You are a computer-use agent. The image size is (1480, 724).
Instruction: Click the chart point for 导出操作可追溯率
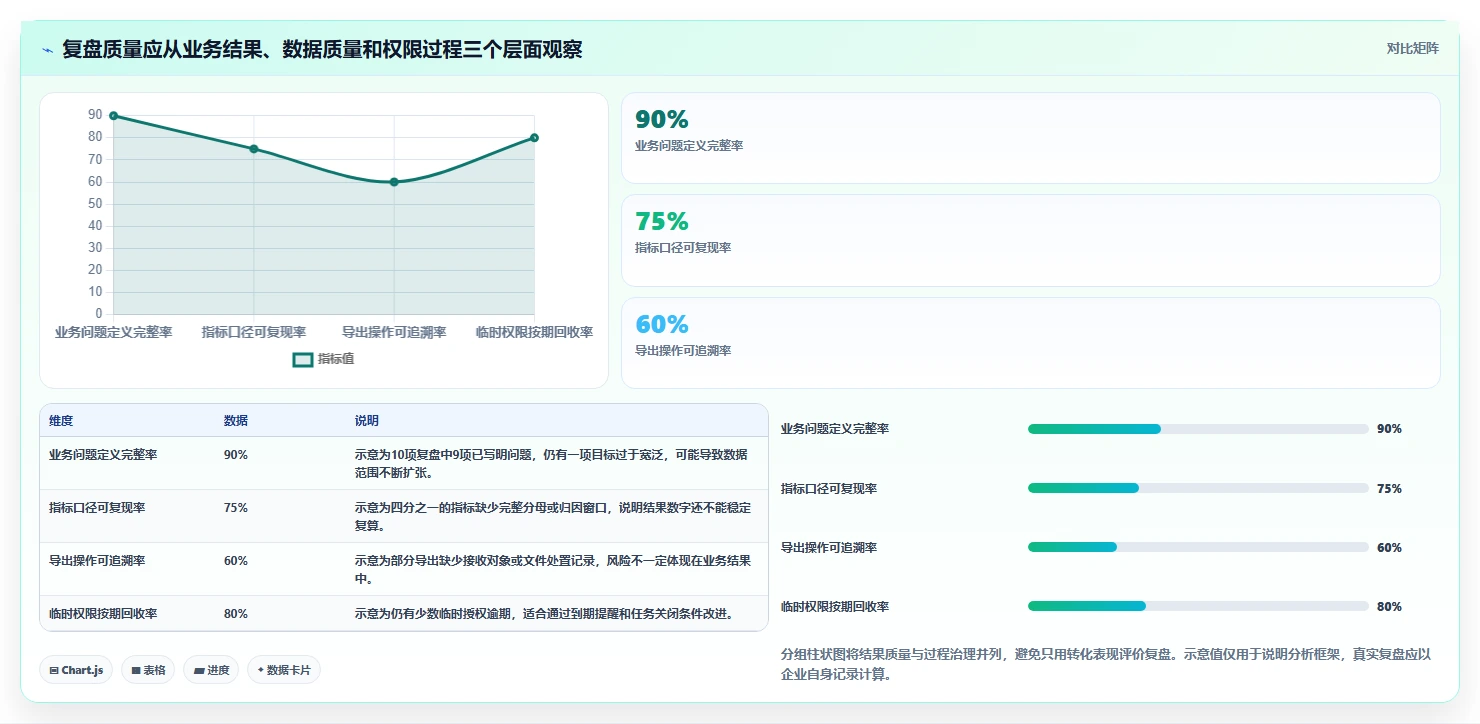pyautogui.click(x=394, y=182)
